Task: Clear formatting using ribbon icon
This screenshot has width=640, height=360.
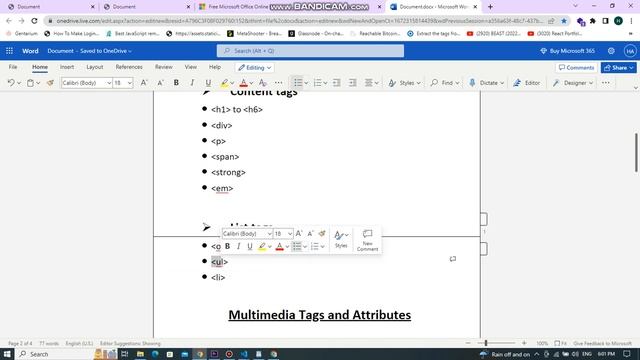Action: (263, 83)
